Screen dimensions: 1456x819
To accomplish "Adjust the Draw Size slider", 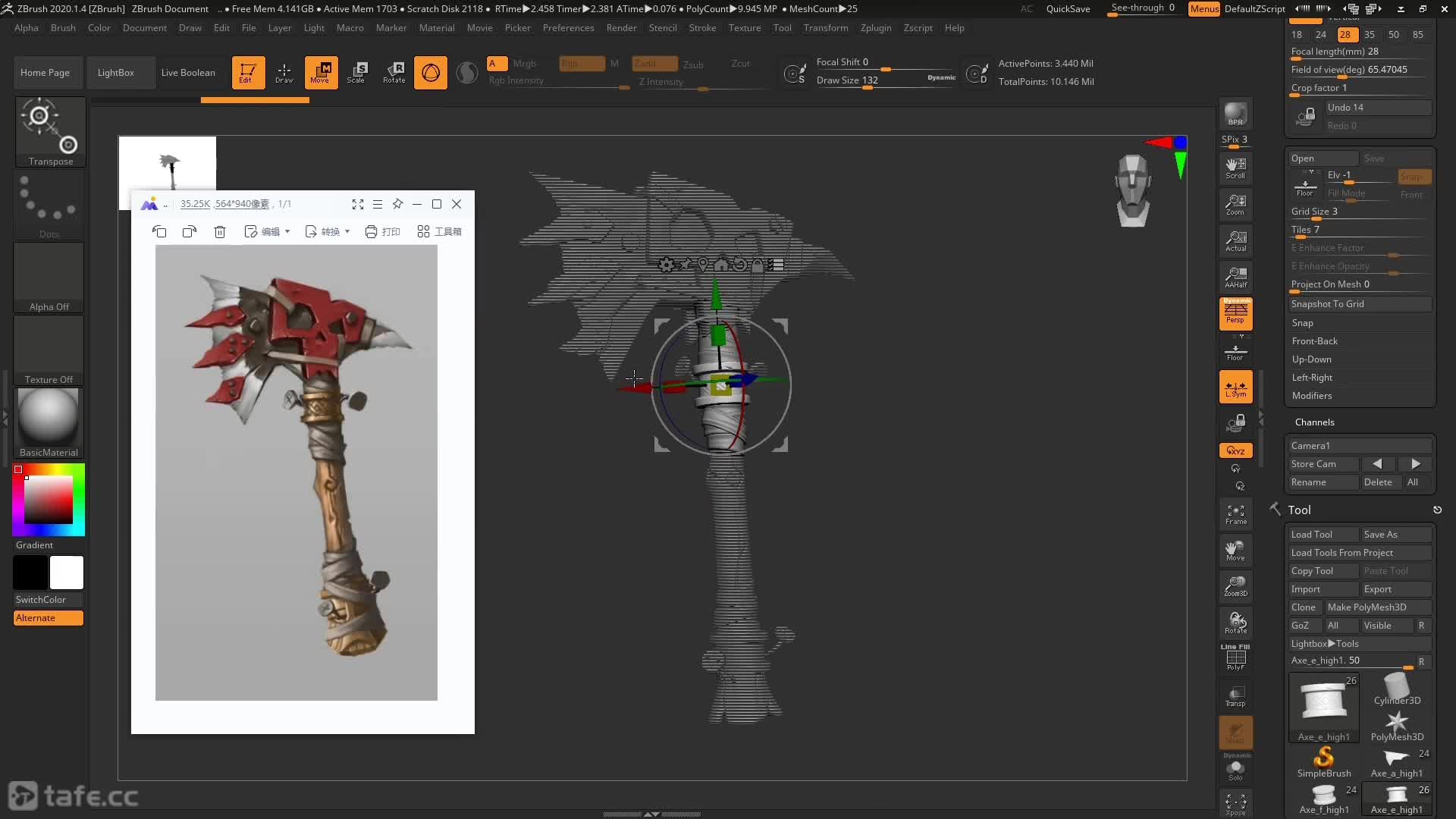I will click(x=885, y=81).
